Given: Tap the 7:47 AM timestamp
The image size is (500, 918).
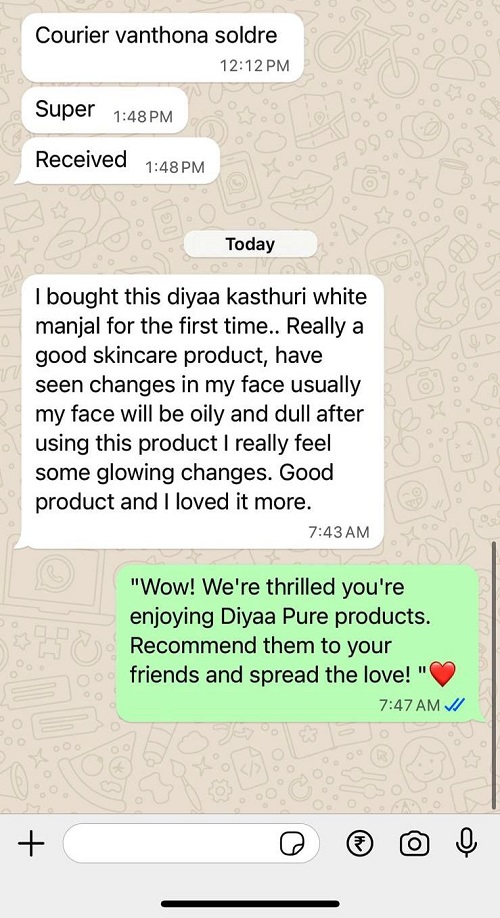Looking at the screenshot, I should tap(409, 705).
